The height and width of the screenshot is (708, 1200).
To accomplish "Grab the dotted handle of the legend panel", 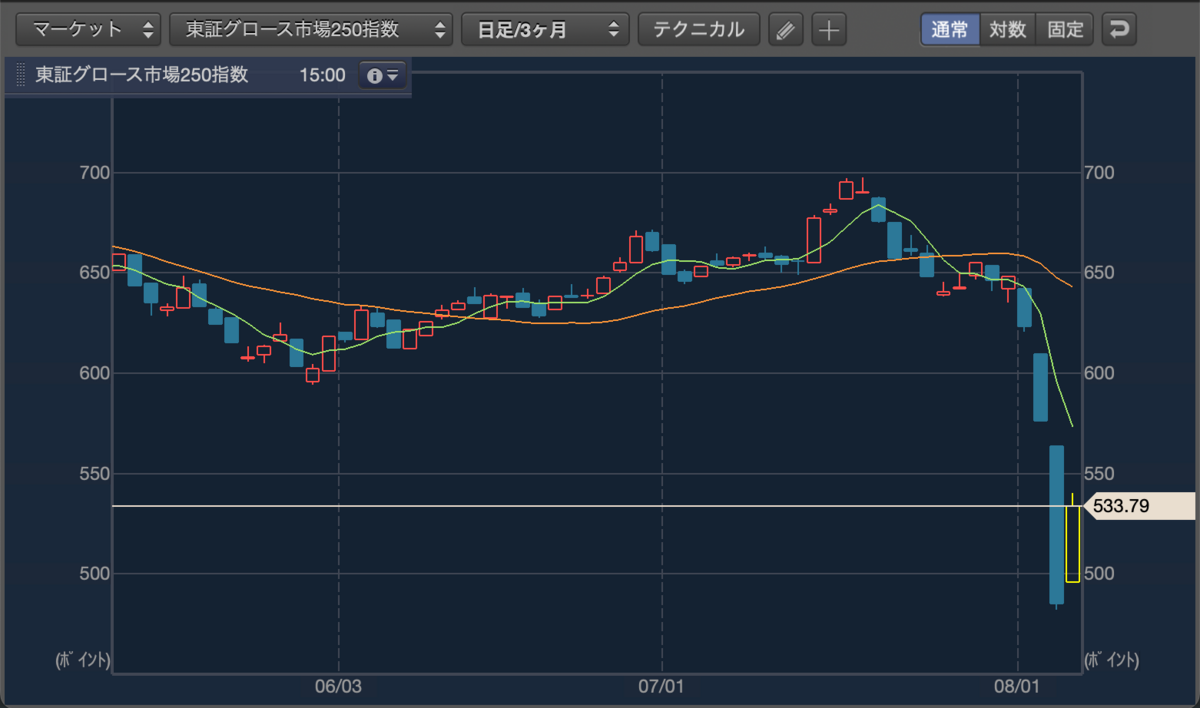I will 20,75.
